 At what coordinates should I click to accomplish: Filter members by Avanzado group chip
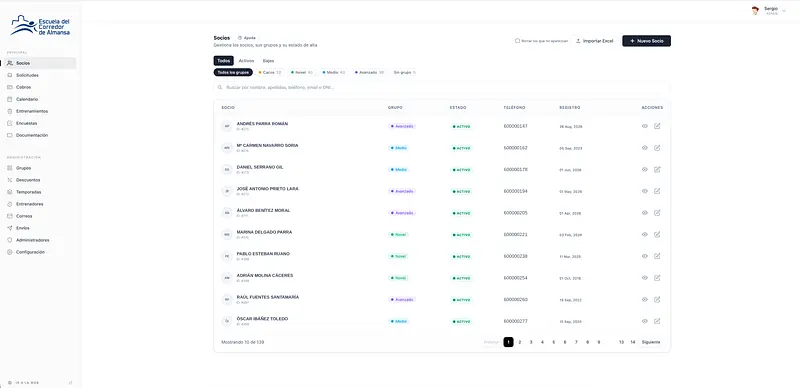[369, 72]
